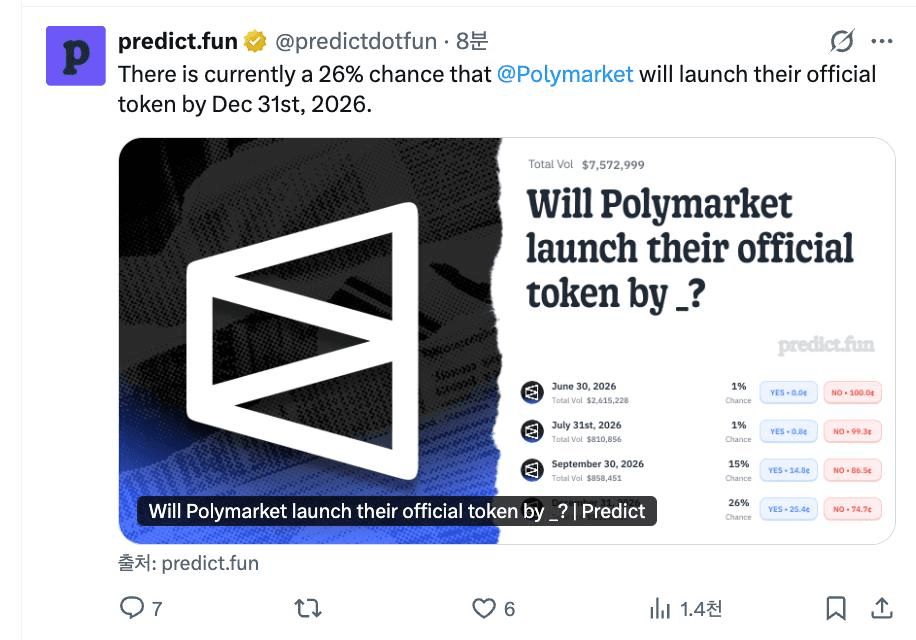916x640 pixels.
Task: Click the predict.fun display name
Action: tap(178, 41)
